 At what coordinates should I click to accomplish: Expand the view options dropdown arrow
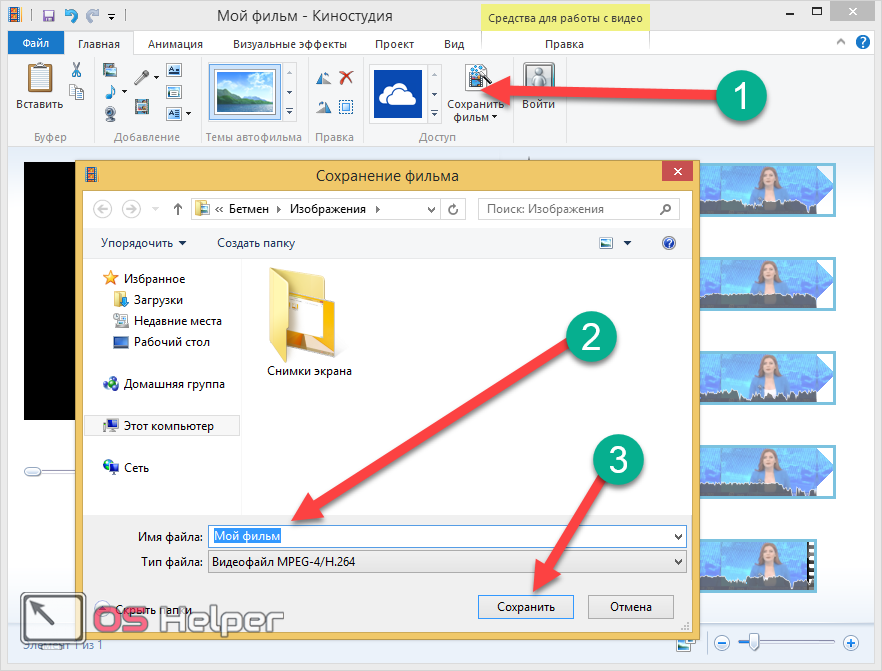click(x=628, y=243)
